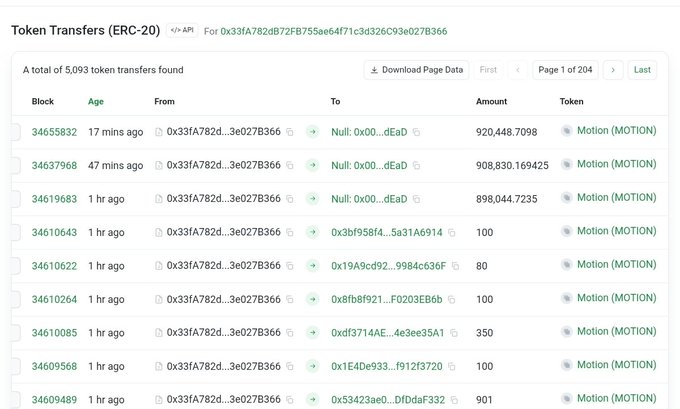Click Motion token icon in block 34655832 row
This screenshot has width=680, height=409.
(x=566, y=131)
